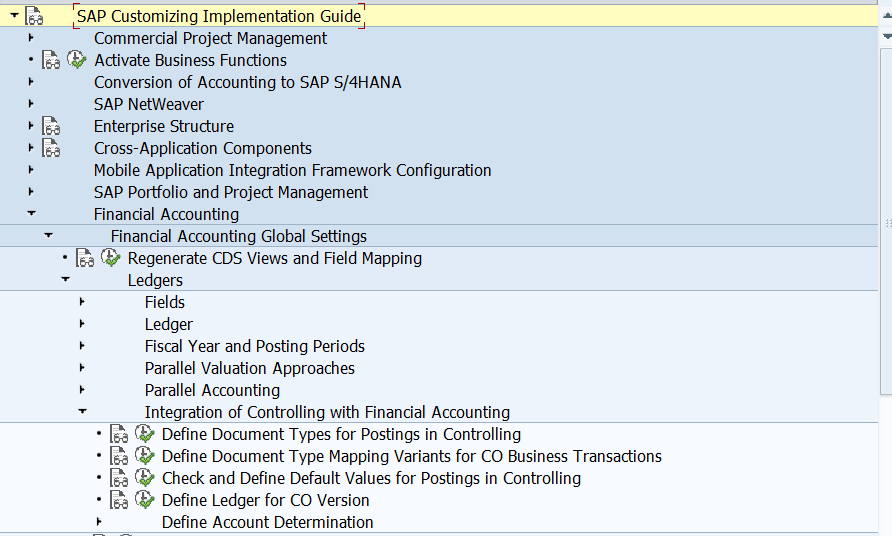Viewport: 892px width, 536px height.
Task: Open documentation icon for Activate Business Functions
Action: coord(51,60)
